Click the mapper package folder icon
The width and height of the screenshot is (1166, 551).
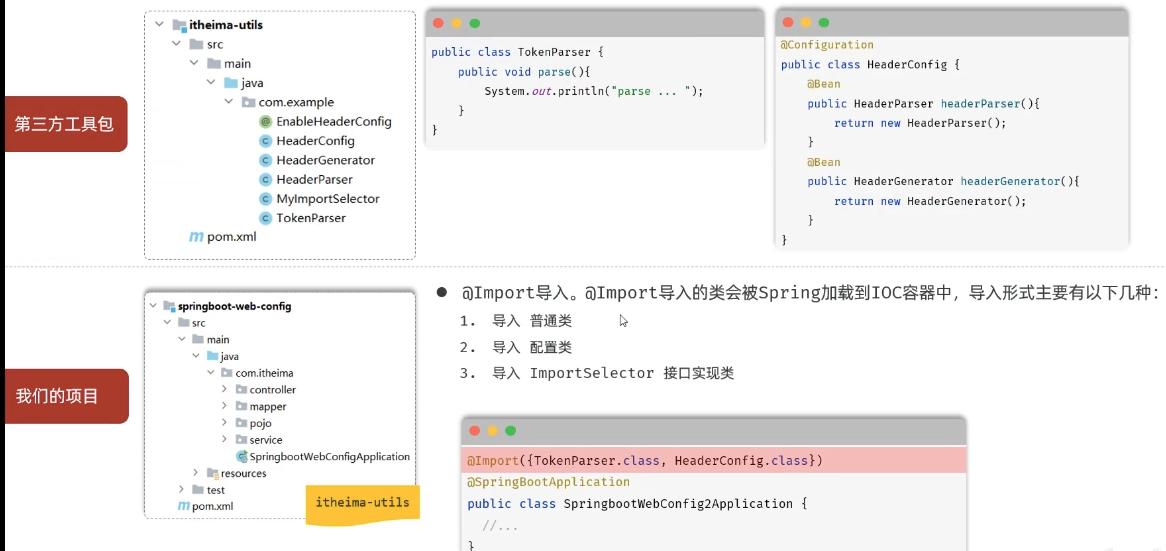click(x=241, y=406)
